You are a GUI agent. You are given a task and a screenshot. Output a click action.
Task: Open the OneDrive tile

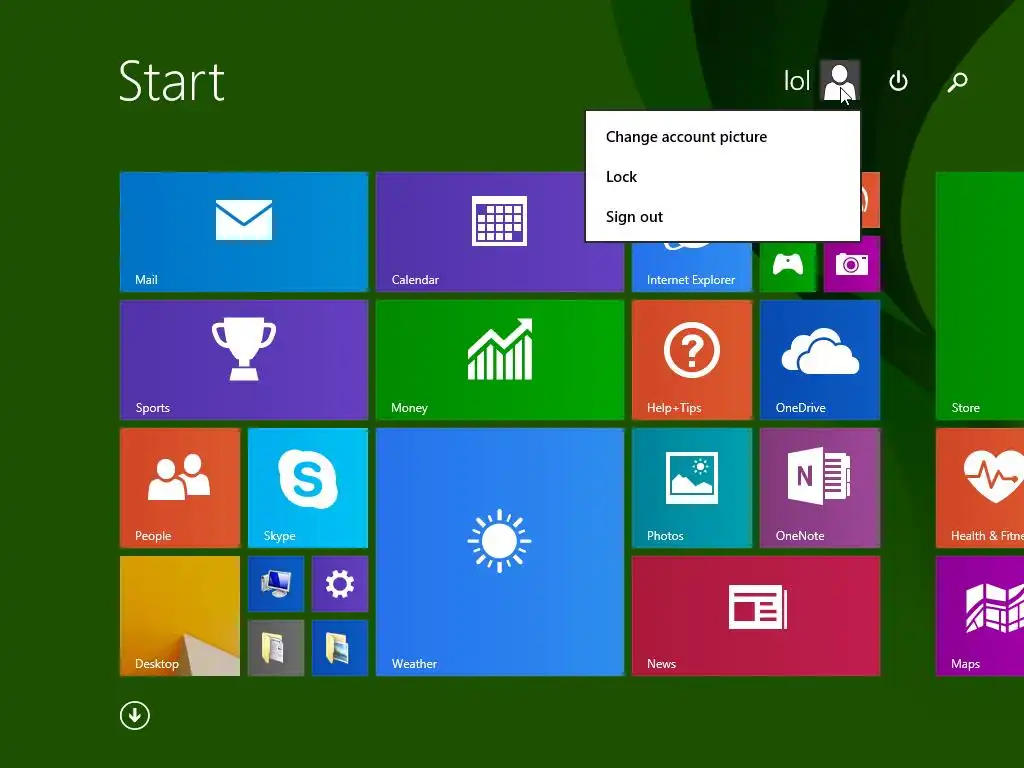(820, 360)
